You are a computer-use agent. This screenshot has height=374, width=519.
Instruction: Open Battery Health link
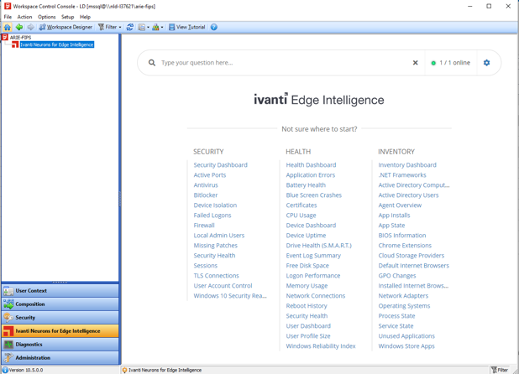(x=306, y=185)
